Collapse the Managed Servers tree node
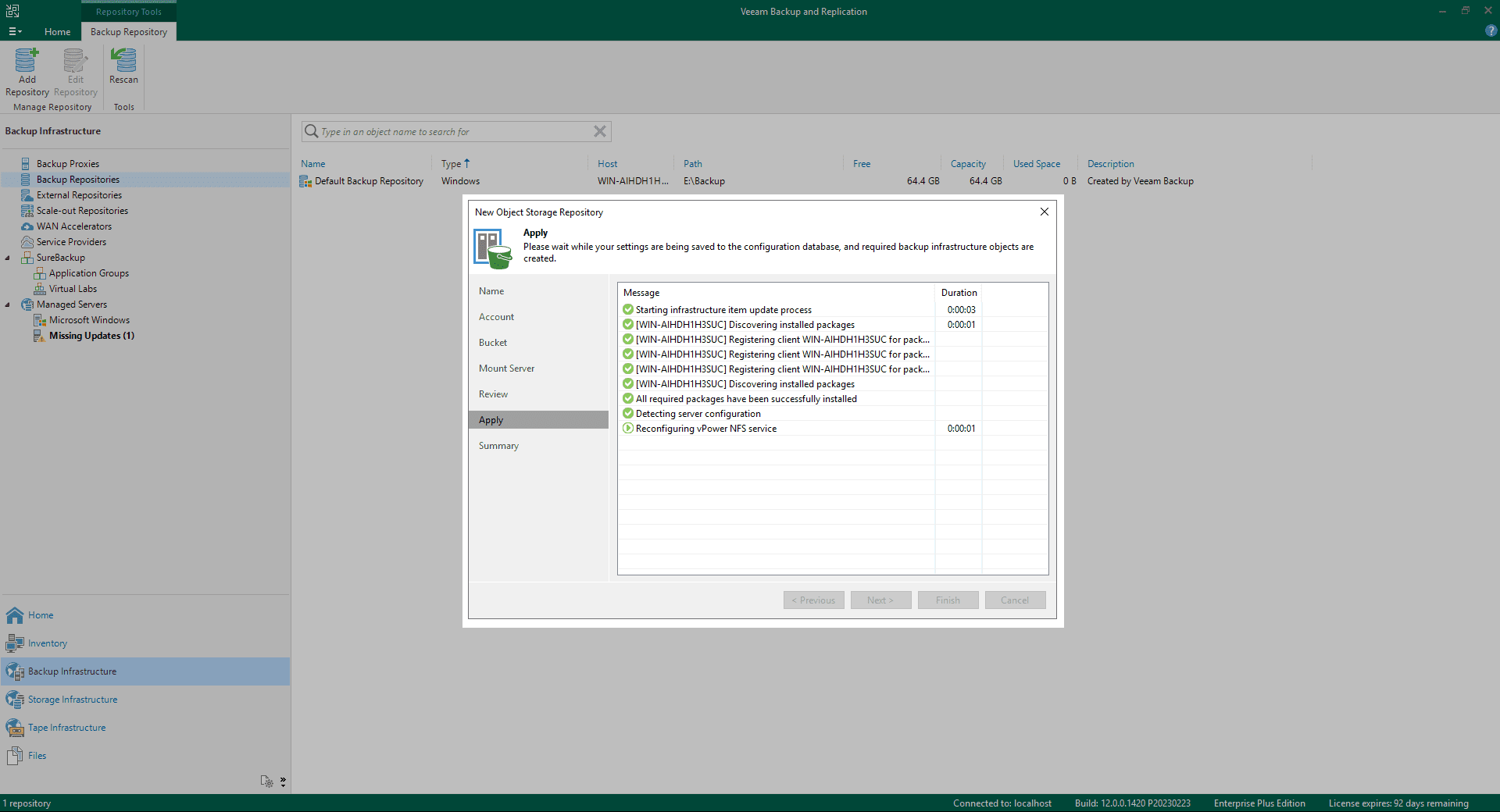Screen dimensions: 1500x812 pos(8,304)
